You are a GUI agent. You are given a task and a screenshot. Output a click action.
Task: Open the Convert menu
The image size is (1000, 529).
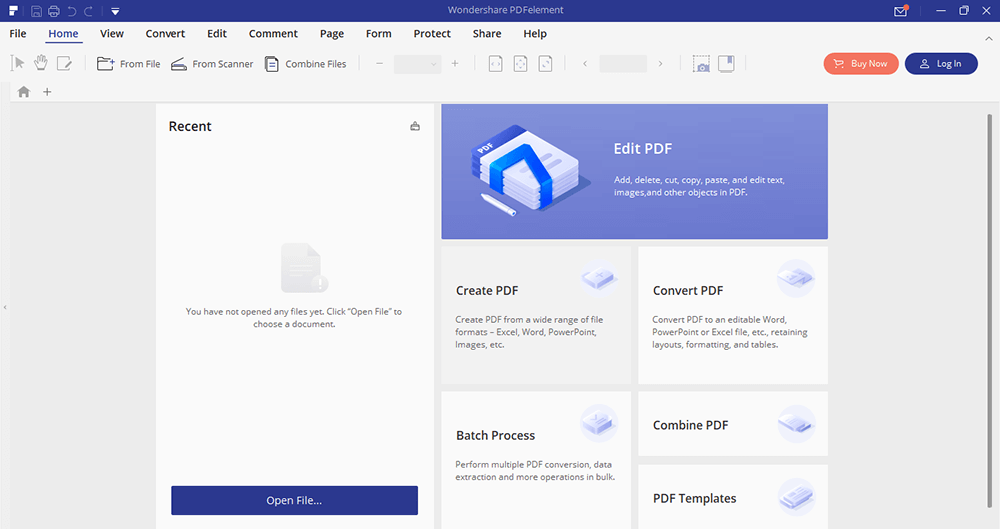pos(165,33)
